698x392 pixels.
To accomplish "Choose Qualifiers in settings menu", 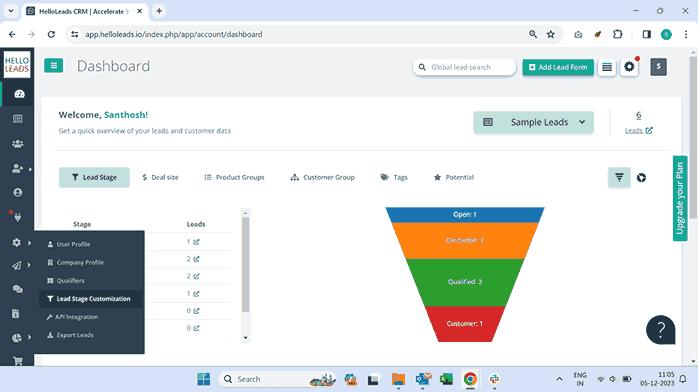I will pyautogui.click(x=66, y=281).
